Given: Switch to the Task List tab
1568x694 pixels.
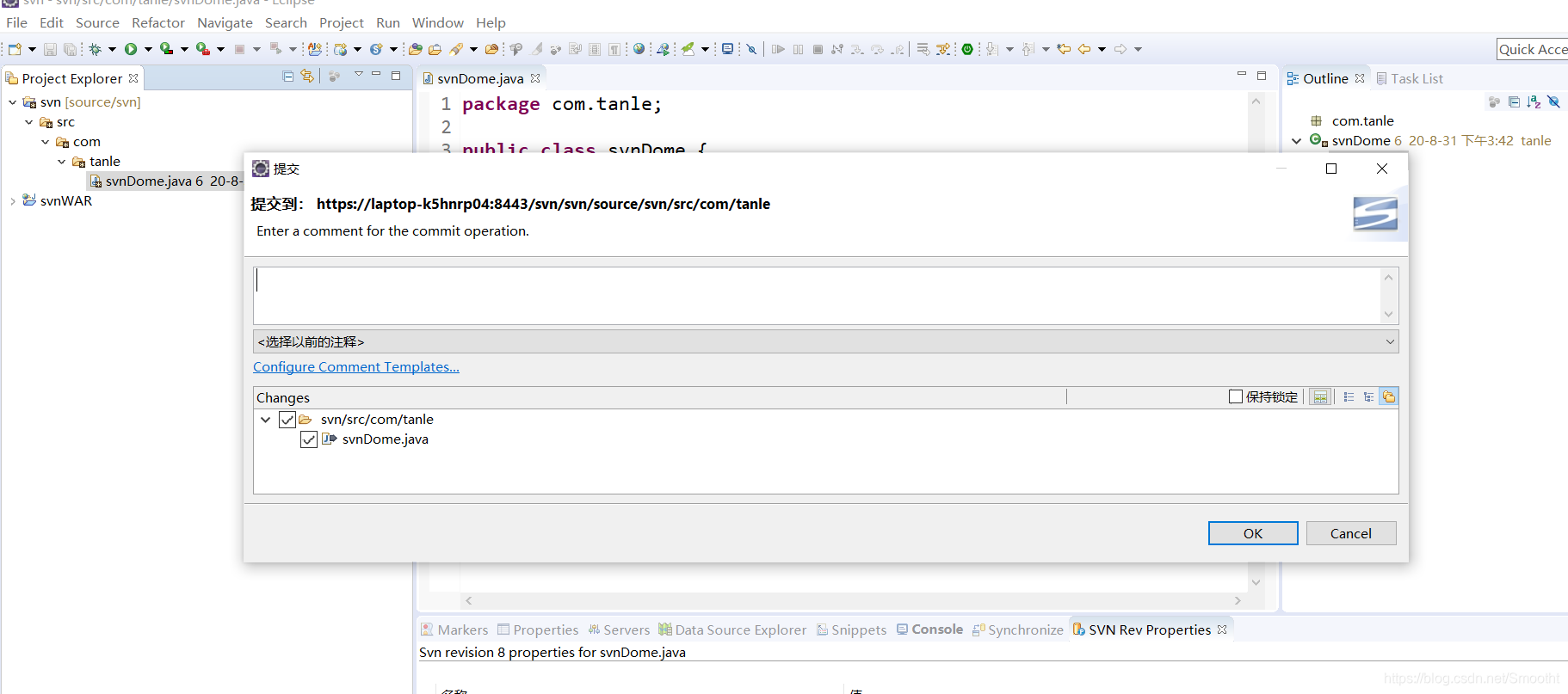Looking at the screenshot, I should coord(1410,78).
